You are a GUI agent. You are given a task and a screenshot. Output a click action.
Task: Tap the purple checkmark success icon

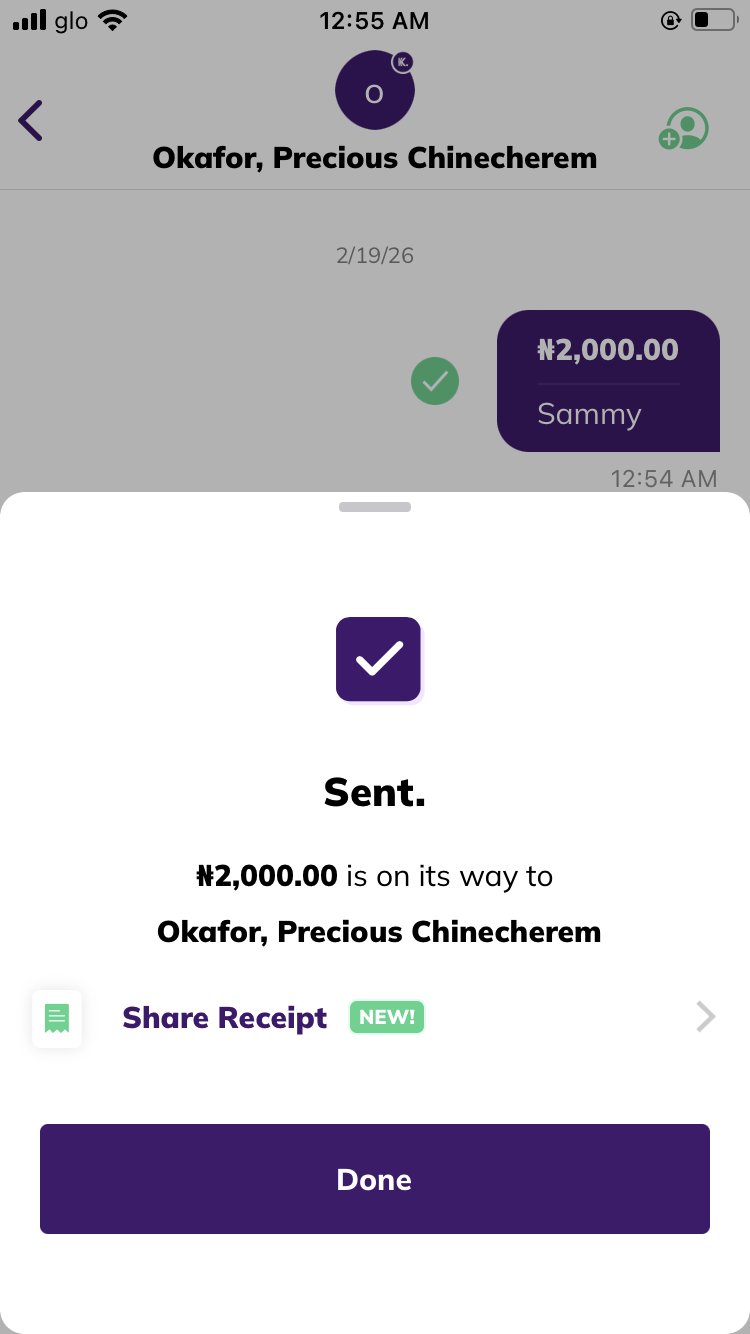[x=378, y=659]
